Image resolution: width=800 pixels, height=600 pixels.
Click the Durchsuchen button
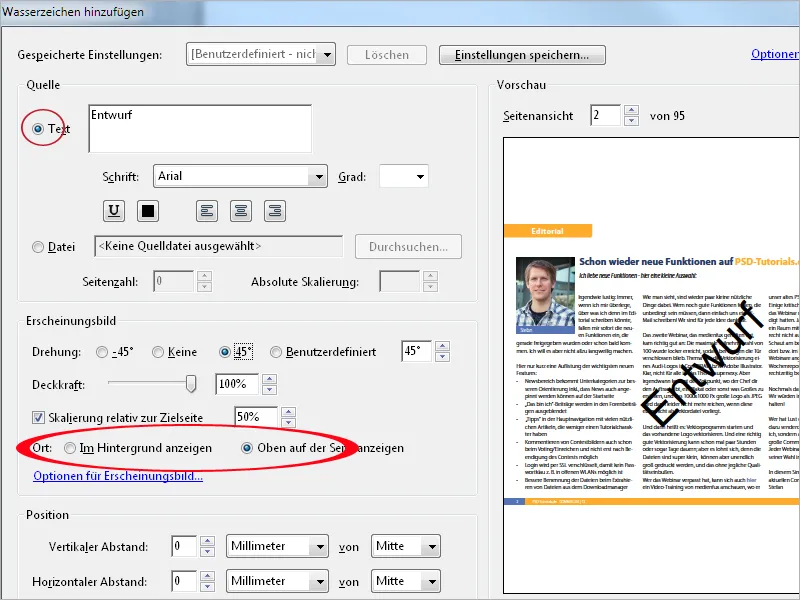(408, 247)
